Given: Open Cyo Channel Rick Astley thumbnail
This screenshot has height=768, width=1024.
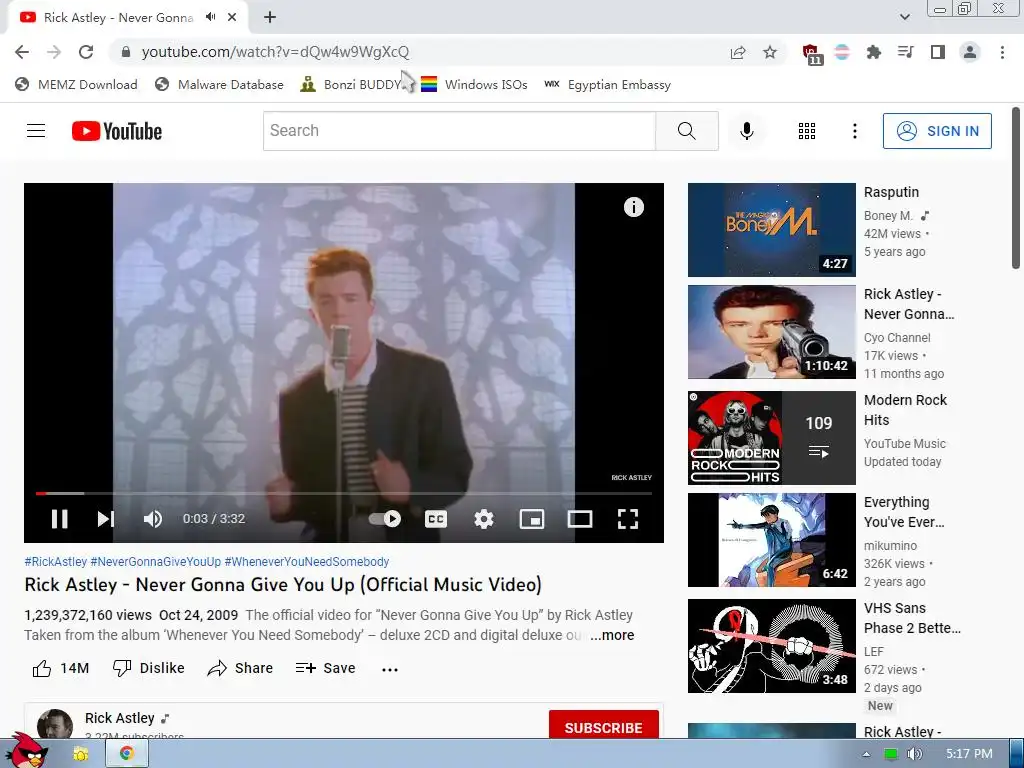Looking at the screenshot, I should coord(771,332).
